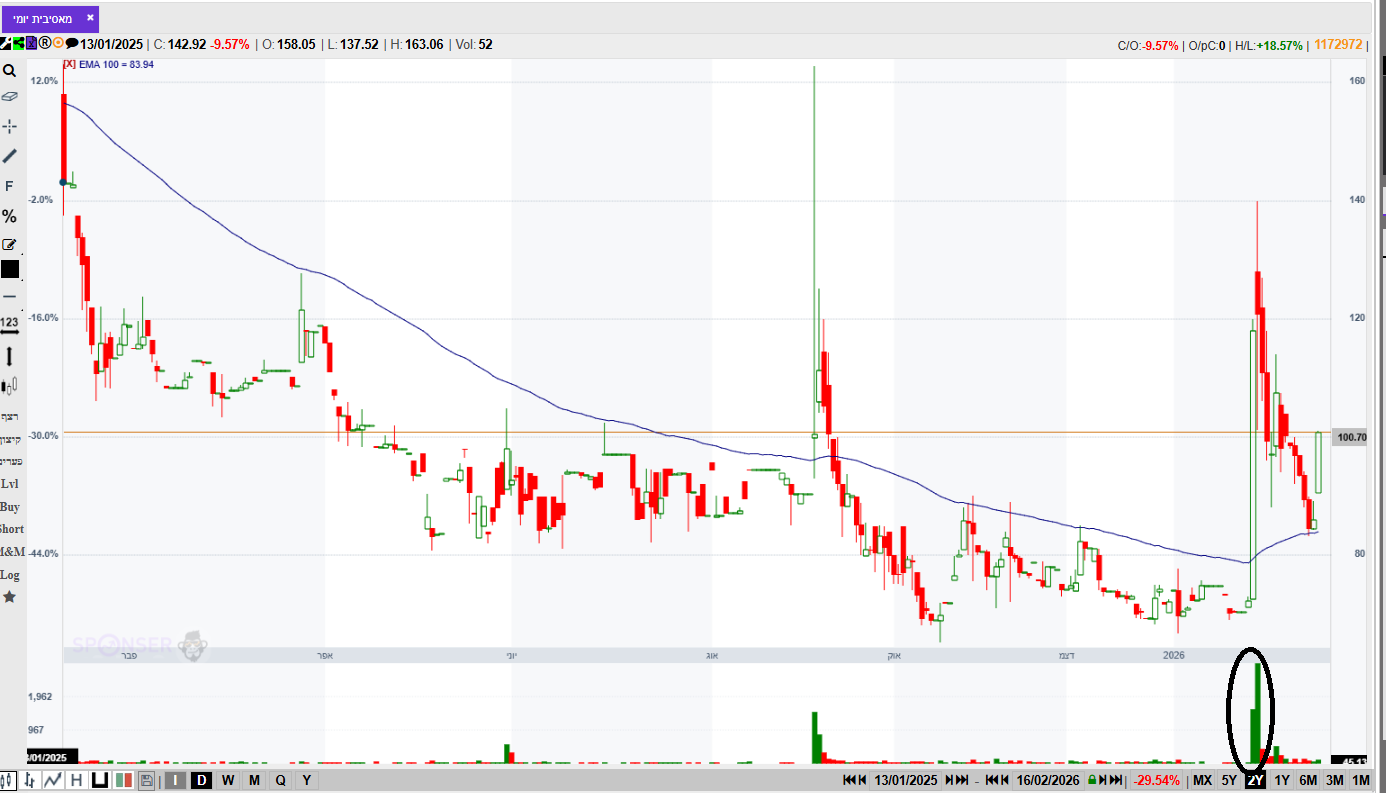The width and height of the screenshot is (1386, 793).
Task: Open the speech bubble comments icon
Action: pyautogui.click(x=71, y=44)
